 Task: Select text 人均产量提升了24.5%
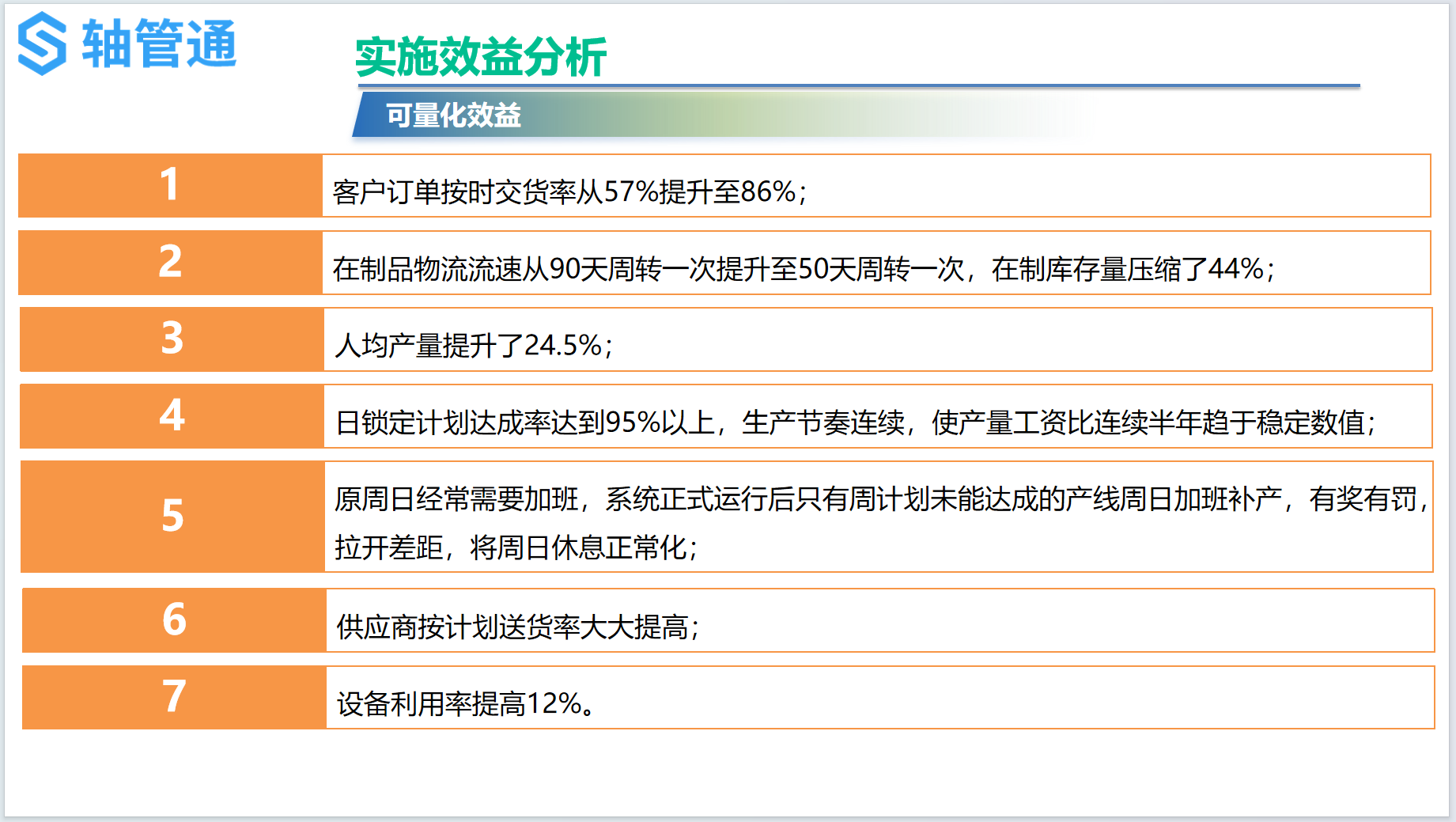[468, 346]
